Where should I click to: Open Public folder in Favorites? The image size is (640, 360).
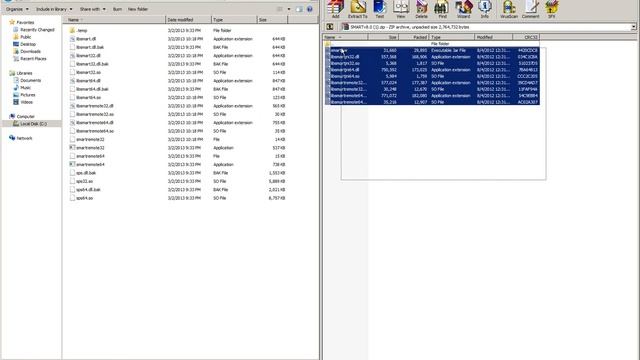point(22,37)
